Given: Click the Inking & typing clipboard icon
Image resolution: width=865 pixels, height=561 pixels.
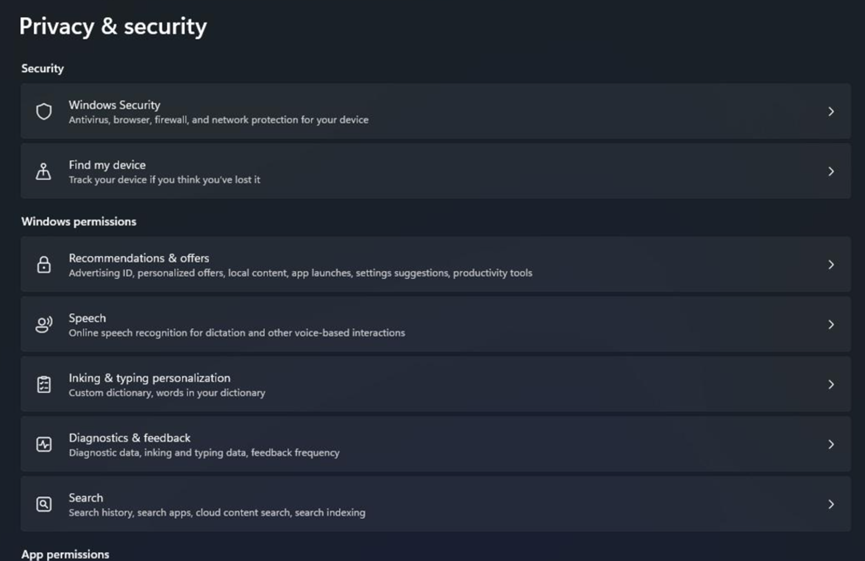Looking at the screenshot, I should point(44,385).
